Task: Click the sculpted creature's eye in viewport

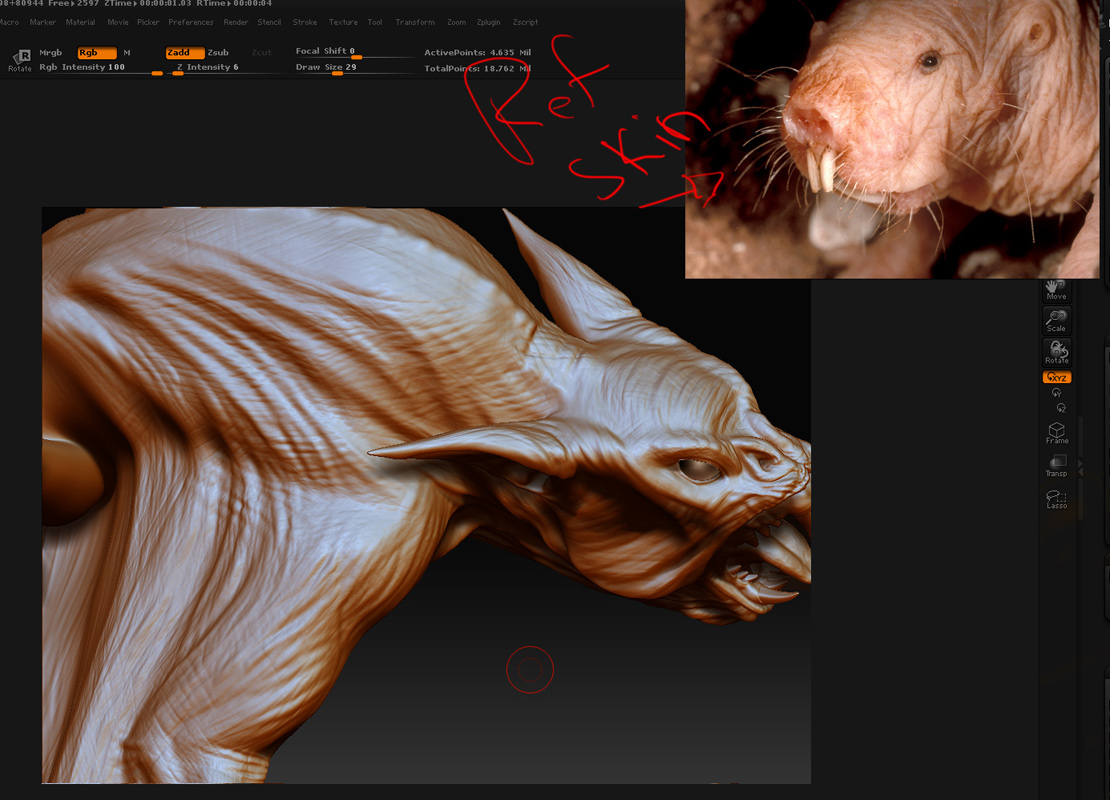Action: pyautogui.click(x=698, y=470)
